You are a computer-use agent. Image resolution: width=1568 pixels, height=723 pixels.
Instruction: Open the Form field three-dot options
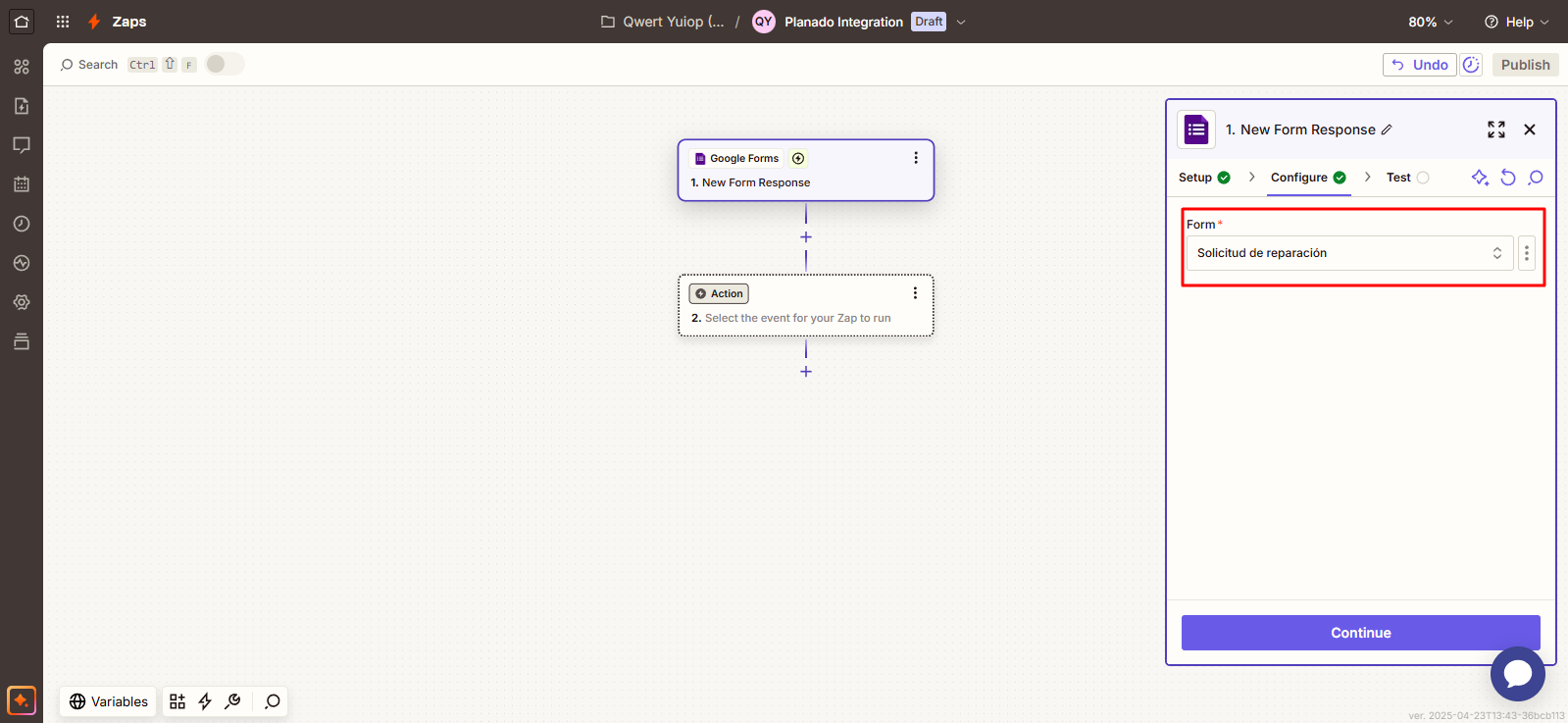tap(1527, 253)
